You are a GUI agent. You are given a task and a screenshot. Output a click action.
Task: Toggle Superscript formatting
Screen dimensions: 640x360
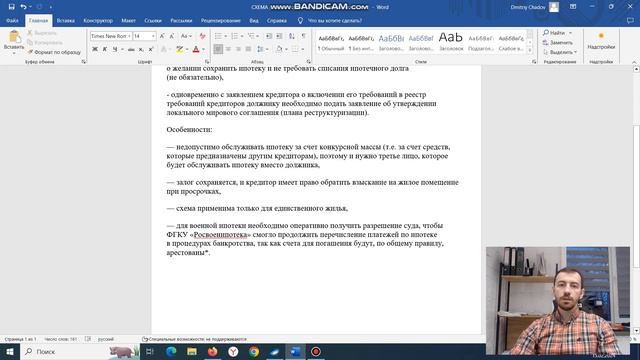pyautogui.click(x=151, y=49)
